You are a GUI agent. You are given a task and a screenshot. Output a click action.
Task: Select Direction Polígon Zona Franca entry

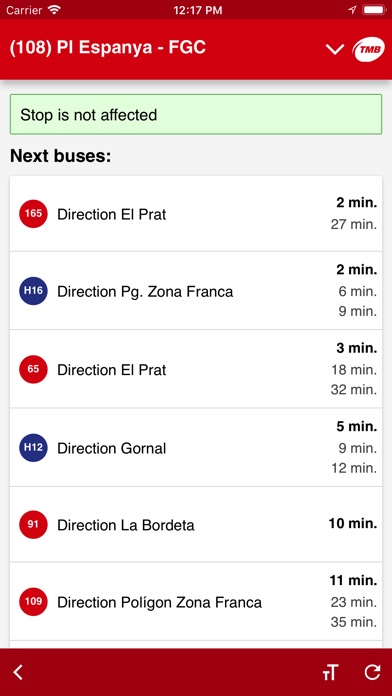196,601
